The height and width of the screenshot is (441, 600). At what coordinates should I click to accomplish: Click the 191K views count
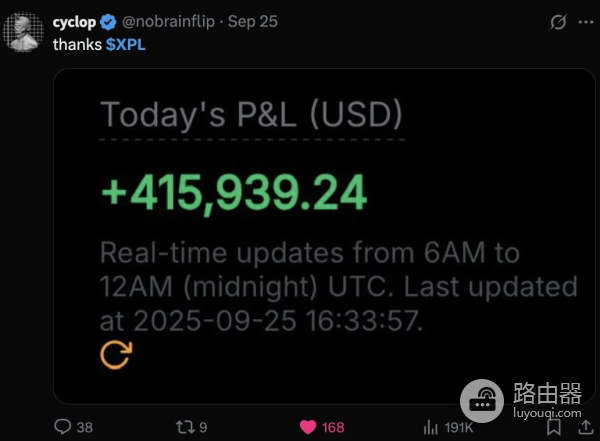click(459, 427)
